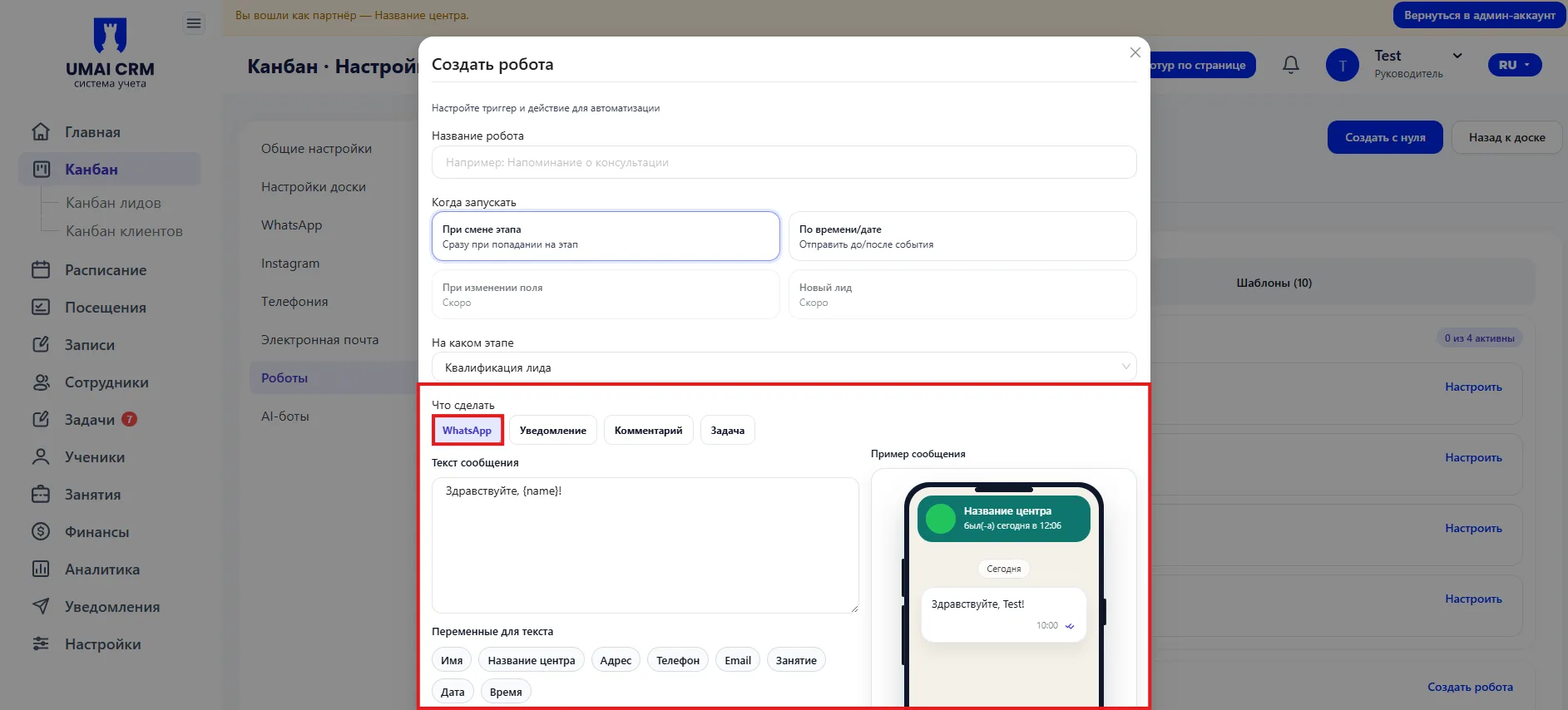Choose Задача action tab
This screenshot has width=1568, height=710.
tap(728, 431)
